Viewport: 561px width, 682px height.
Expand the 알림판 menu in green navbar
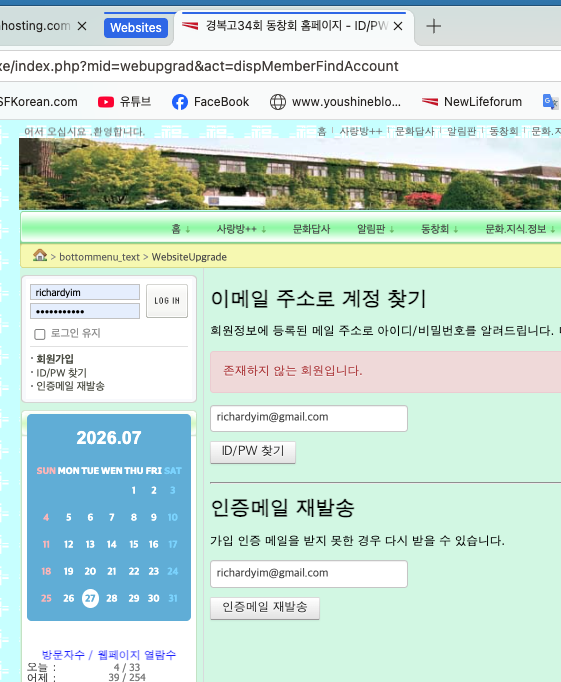point(375,229)
